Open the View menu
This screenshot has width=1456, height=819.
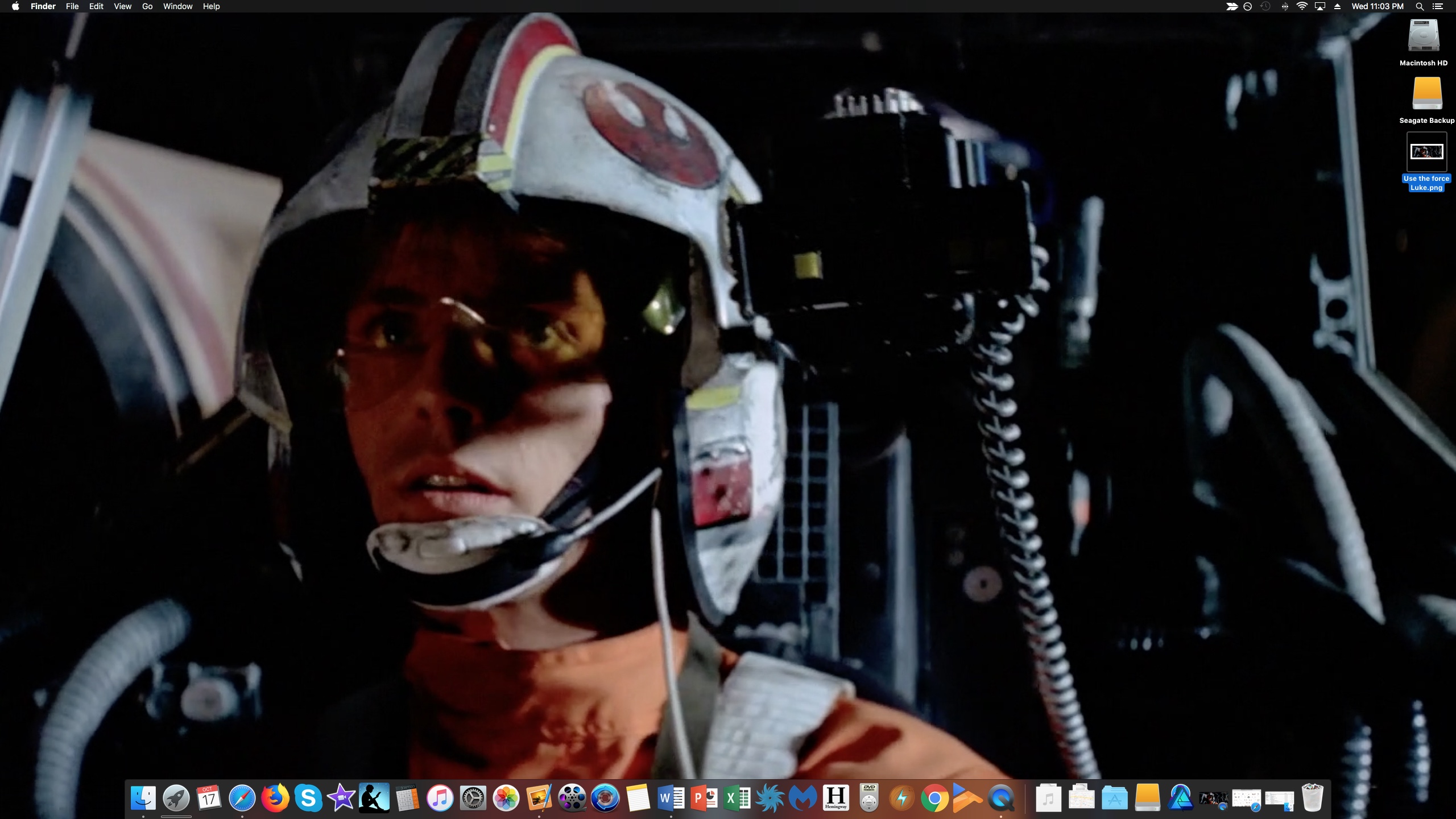122,6
